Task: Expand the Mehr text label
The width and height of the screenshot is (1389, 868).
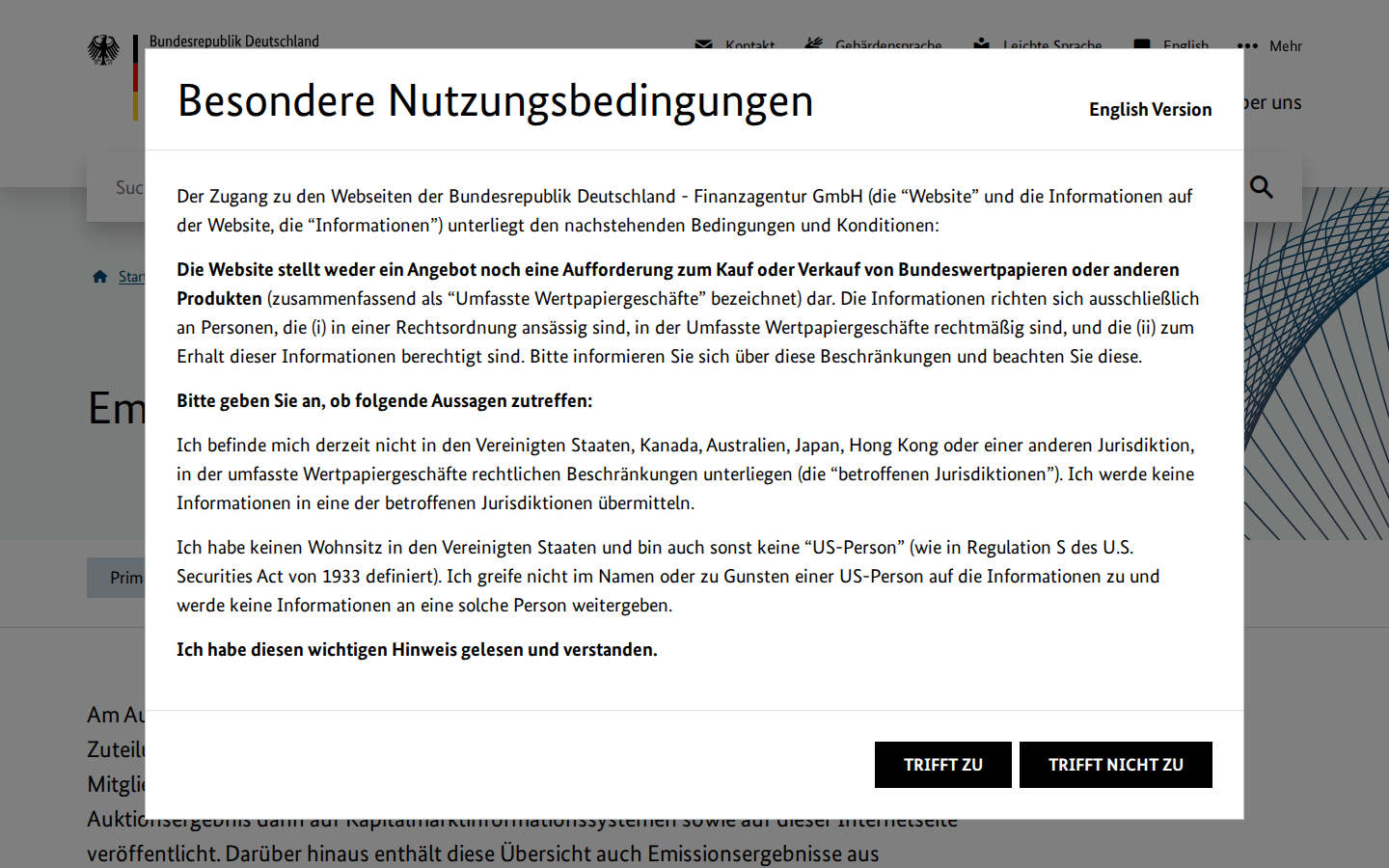Action: pyautogui.click(x=1285, y=45)
